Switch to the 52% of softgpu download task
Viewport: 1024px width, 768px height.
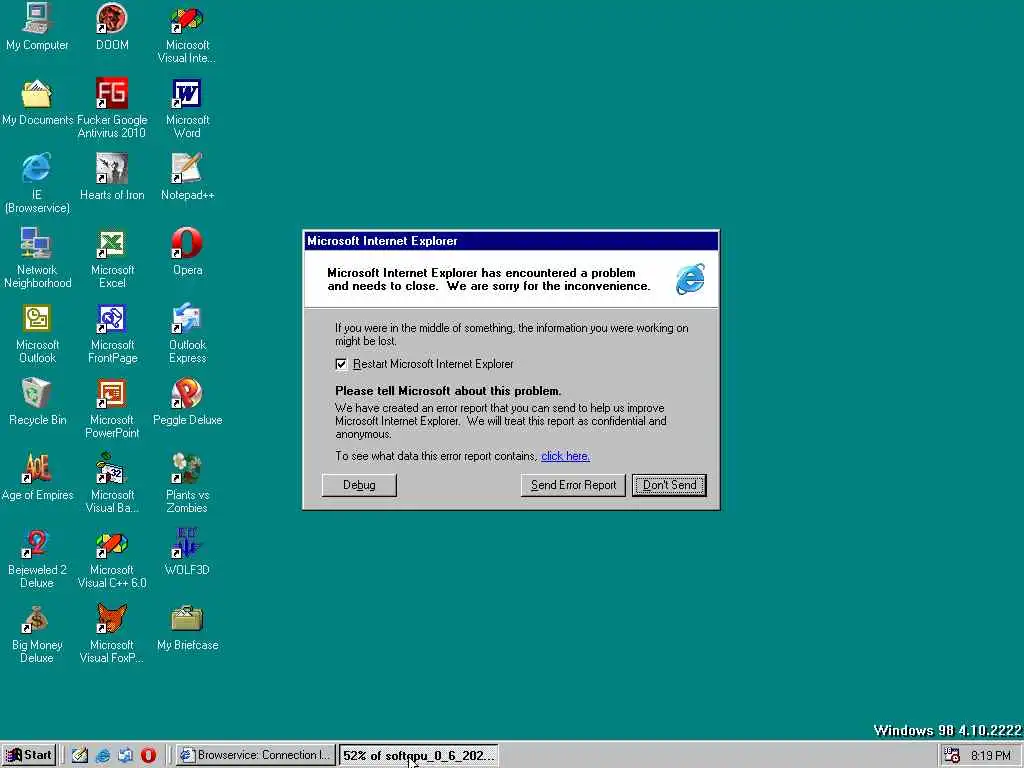[419, 755]
